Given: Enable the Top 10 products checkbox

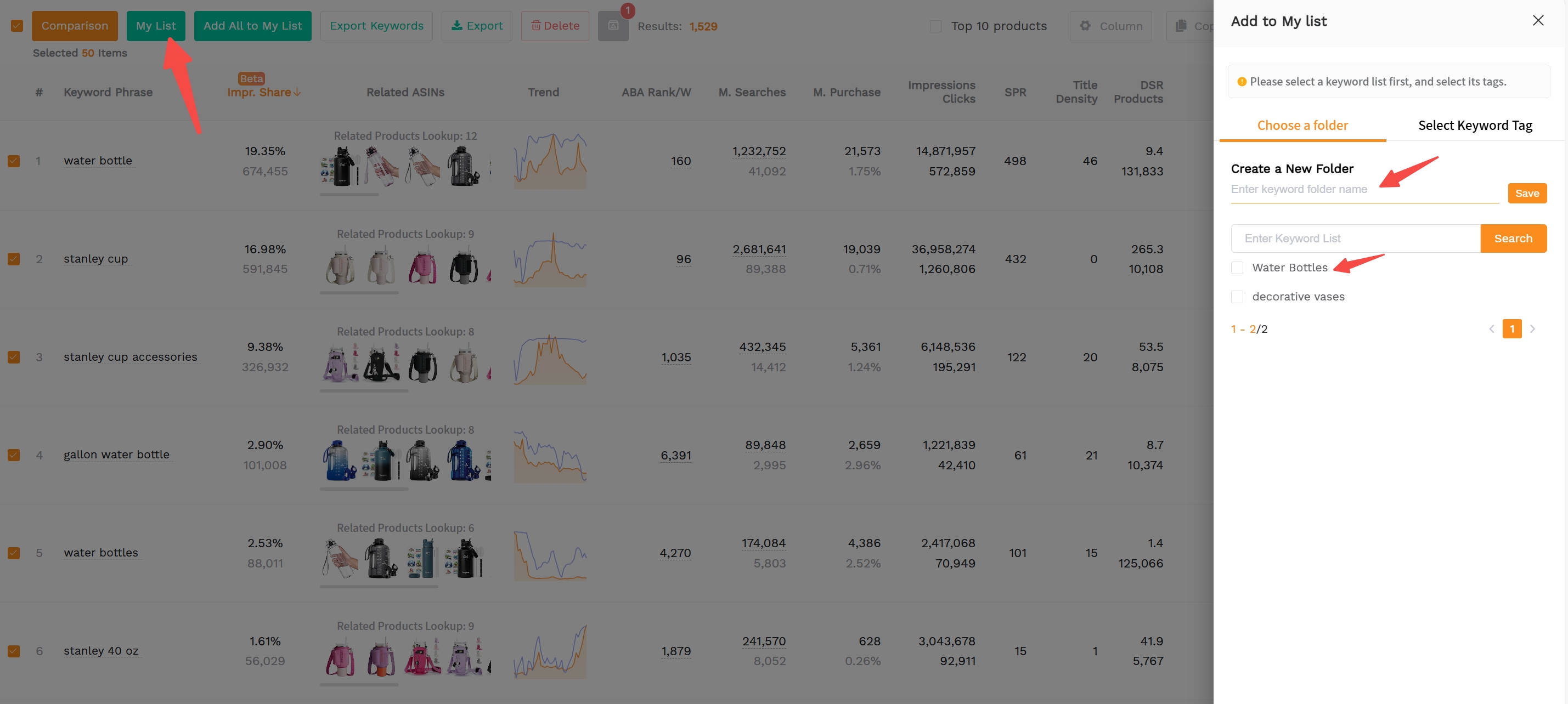Looking at the screenshot, I should pos(935,26).
